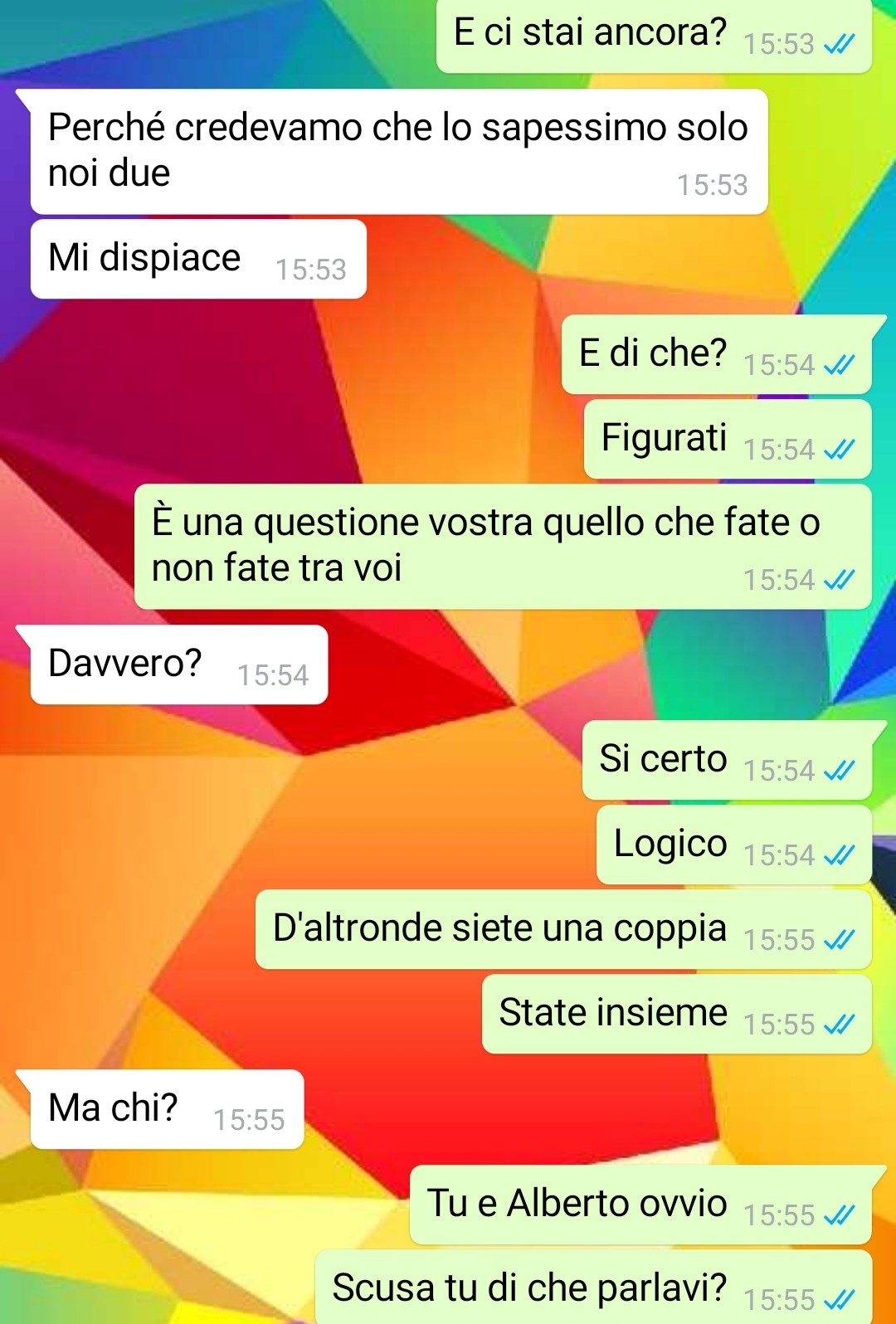Tap message "È una questione vostra quello che fate"
Screen dimensions: 896x1324
(503, 547)
